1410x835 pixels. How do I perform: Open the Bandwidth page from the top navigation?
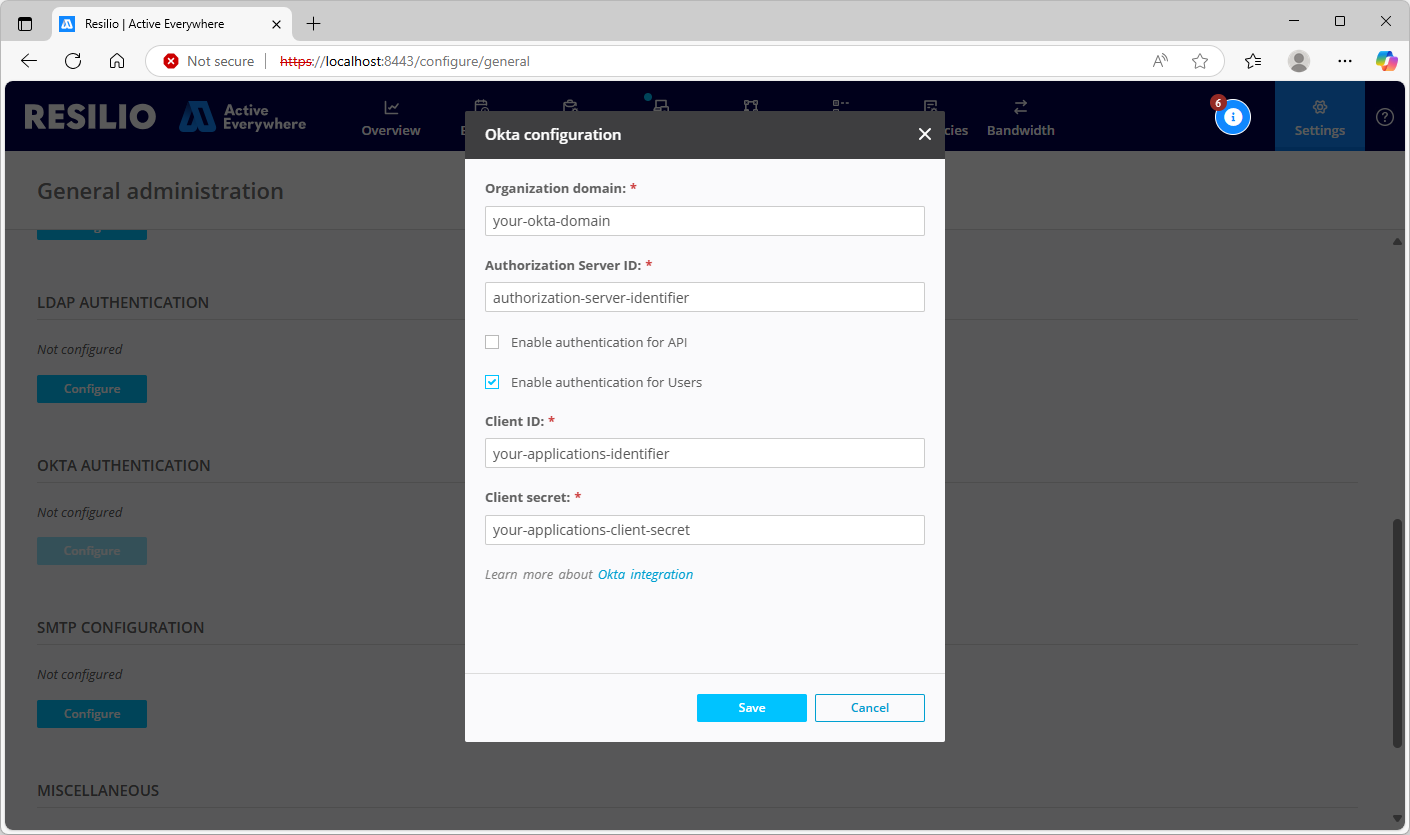(x=1020, y=116)
